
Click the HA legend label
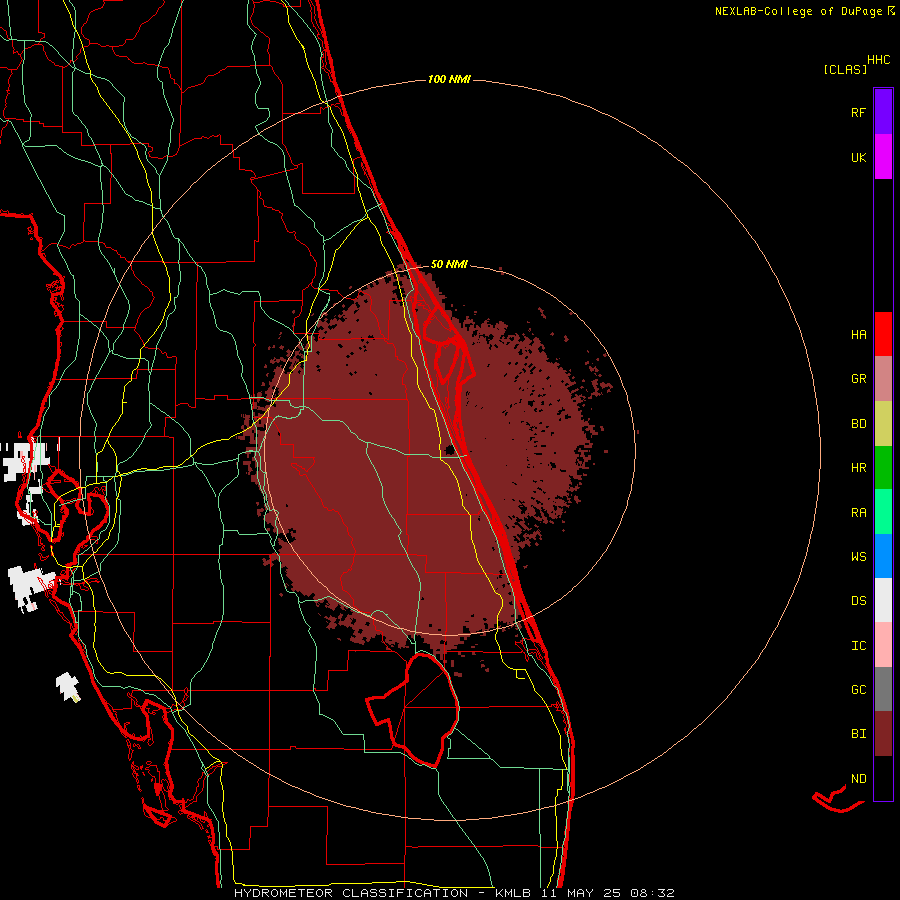(858, 335)
